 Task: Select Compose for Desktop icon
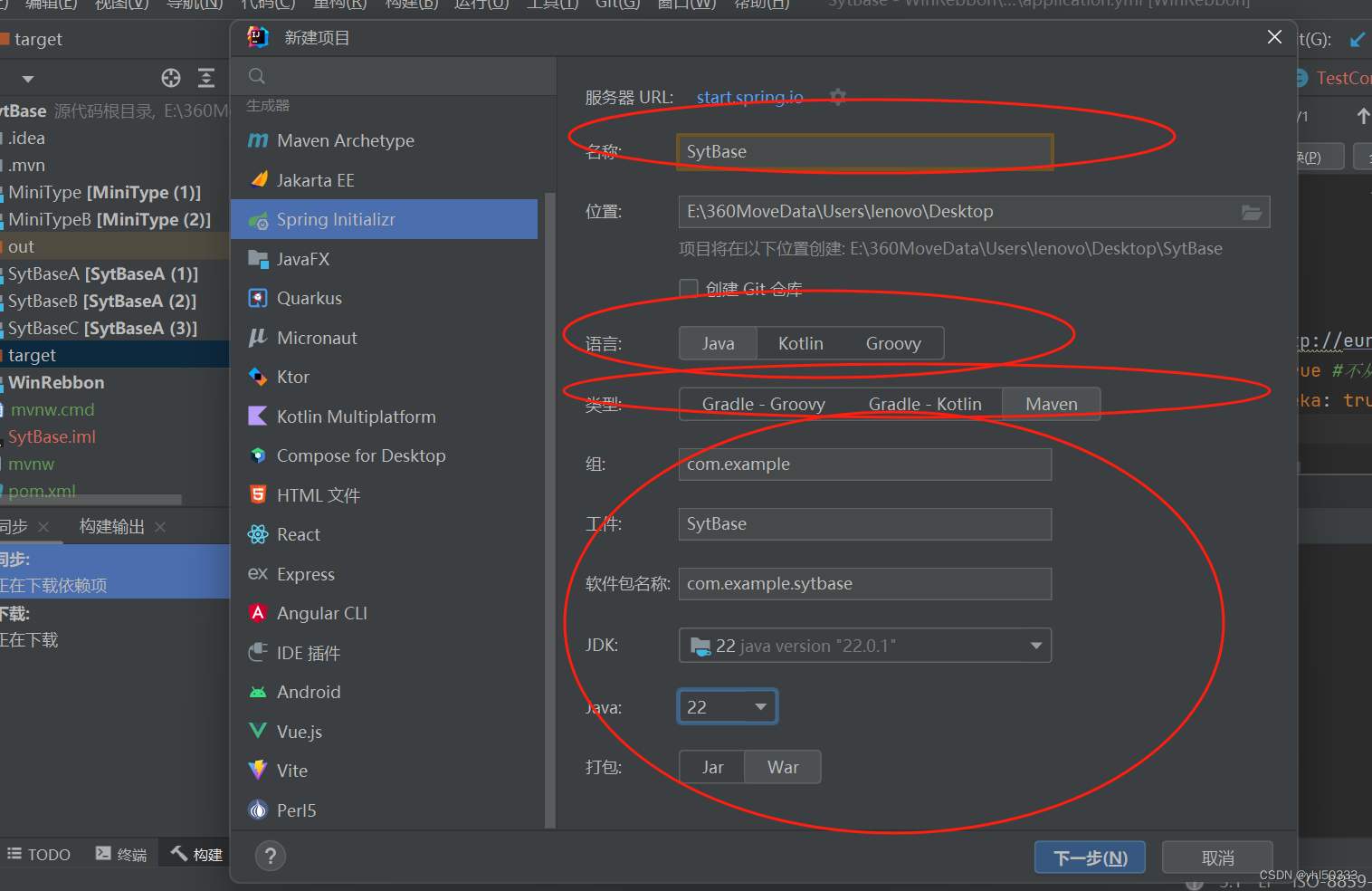(x=258, y=455)
